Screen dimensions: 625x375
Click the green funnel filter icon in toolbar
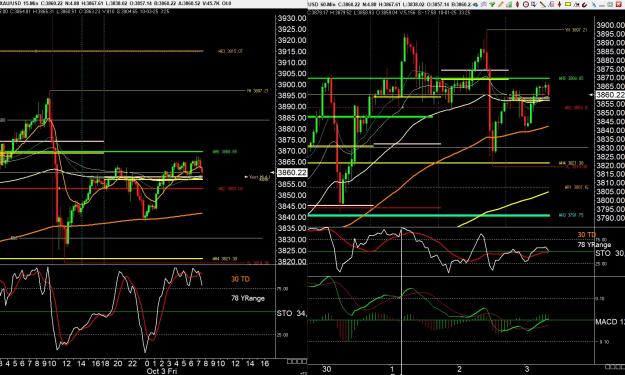492,4
